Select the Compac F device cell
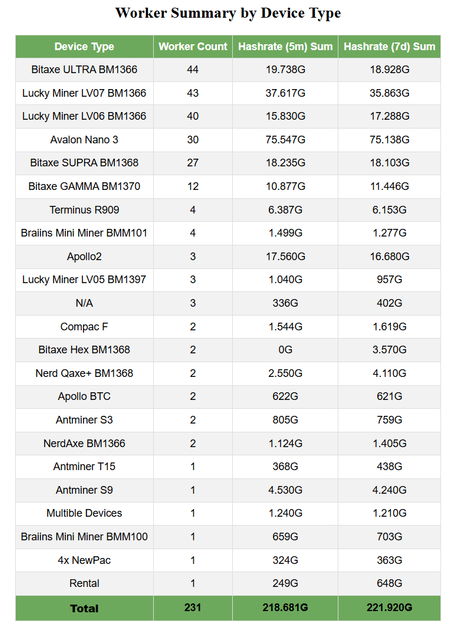The width and height of the screenshot is (455, 640). tap(84, 327)
